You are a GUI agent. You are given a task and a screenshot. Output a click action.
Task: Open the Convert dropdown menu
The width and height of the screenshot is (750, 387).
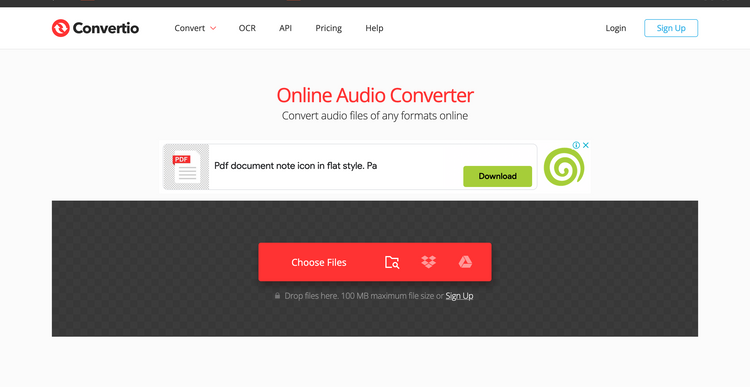(x=195, y=28)
